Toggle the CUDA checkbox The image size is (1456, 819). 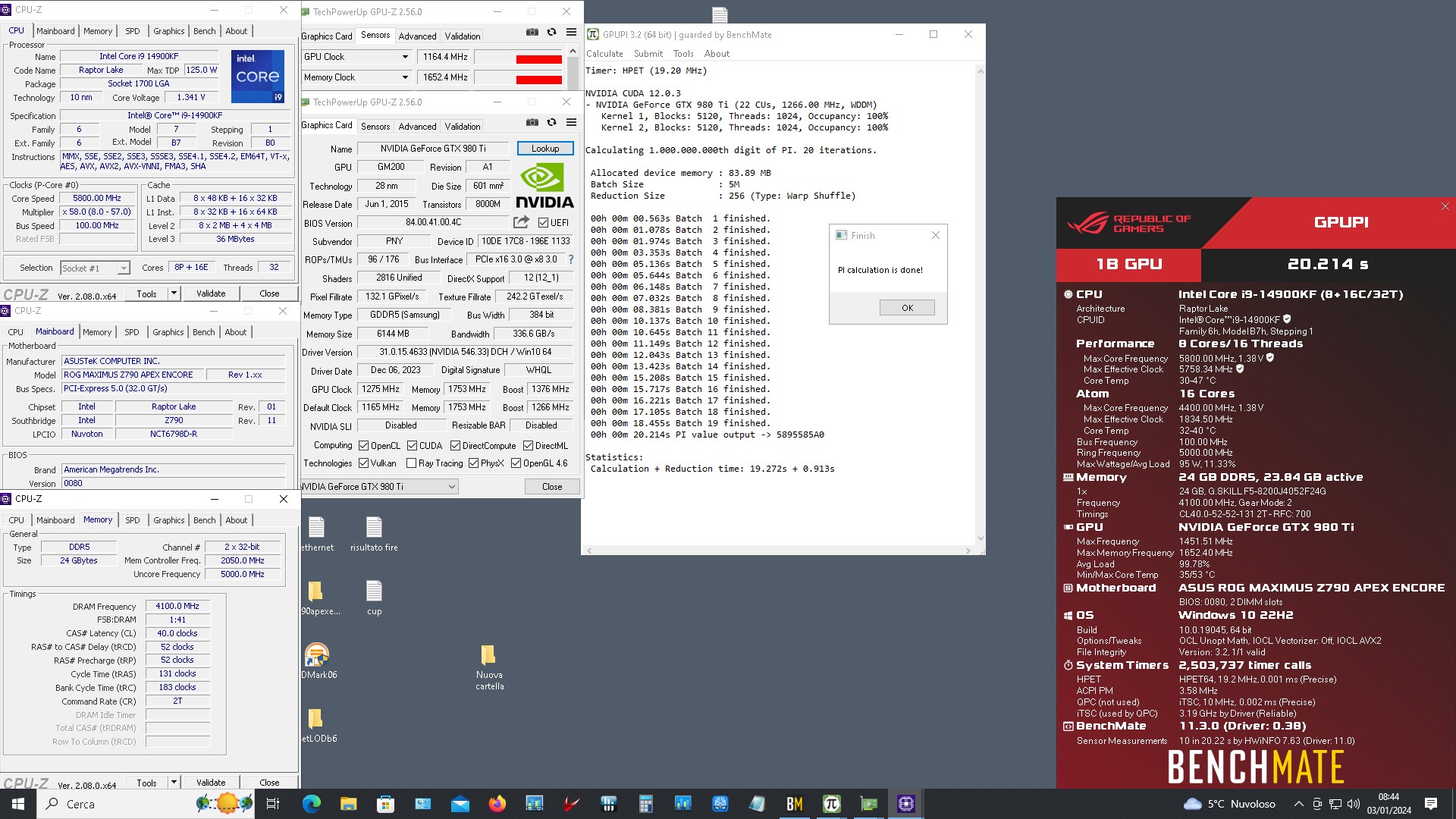[412, 446]
